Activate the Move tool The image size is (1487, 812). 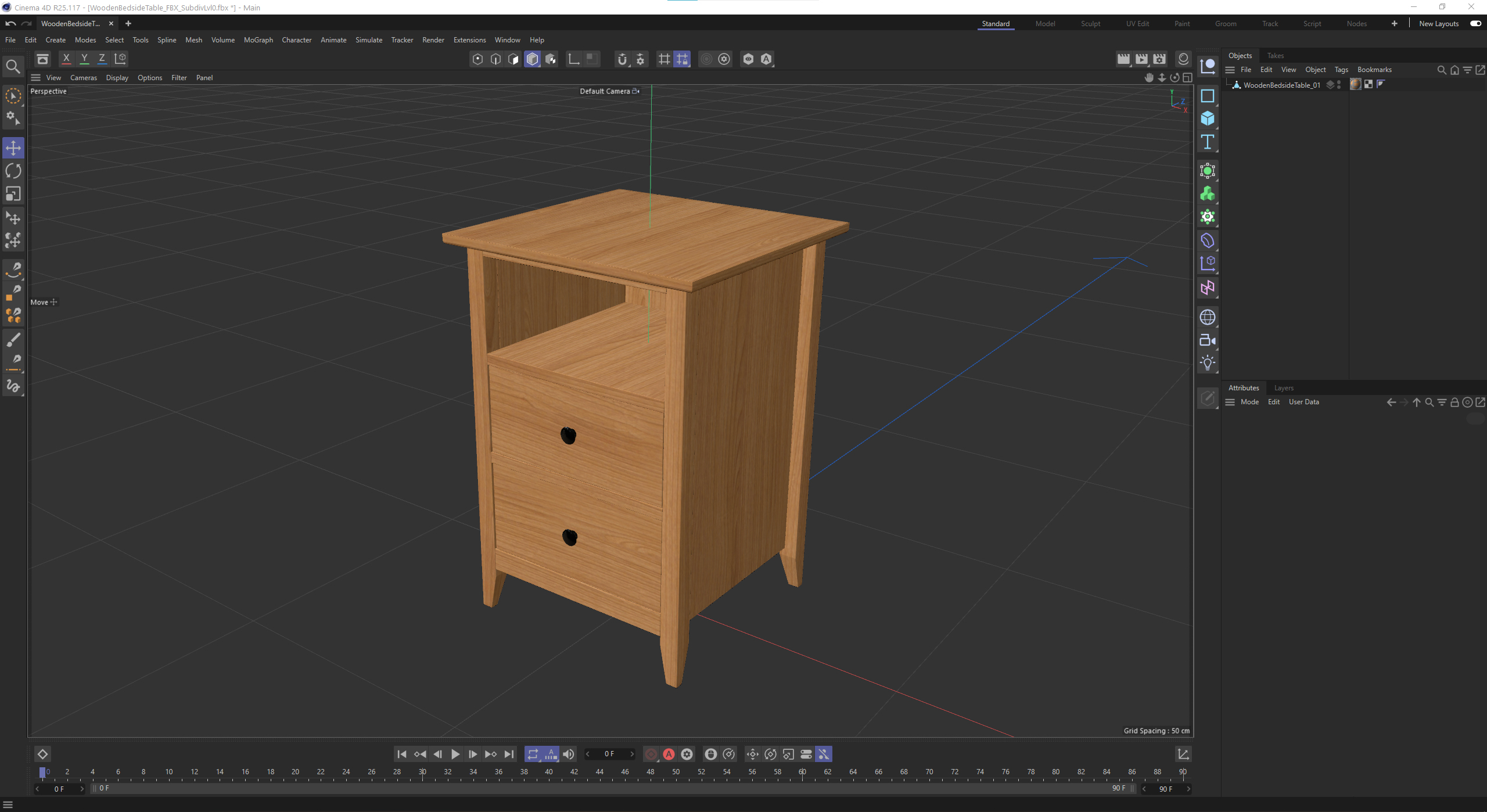13,148
